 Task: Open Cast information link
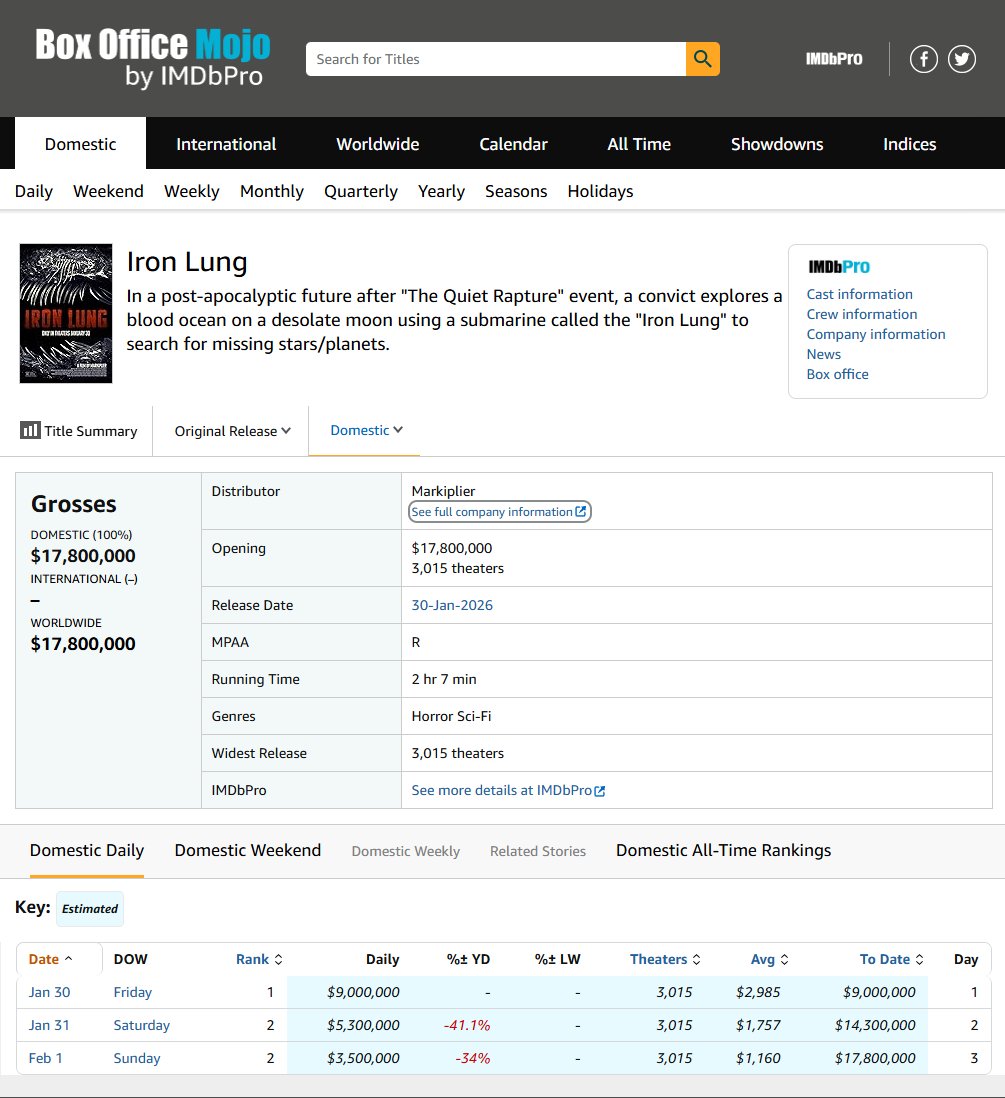(x=859, y=294)
